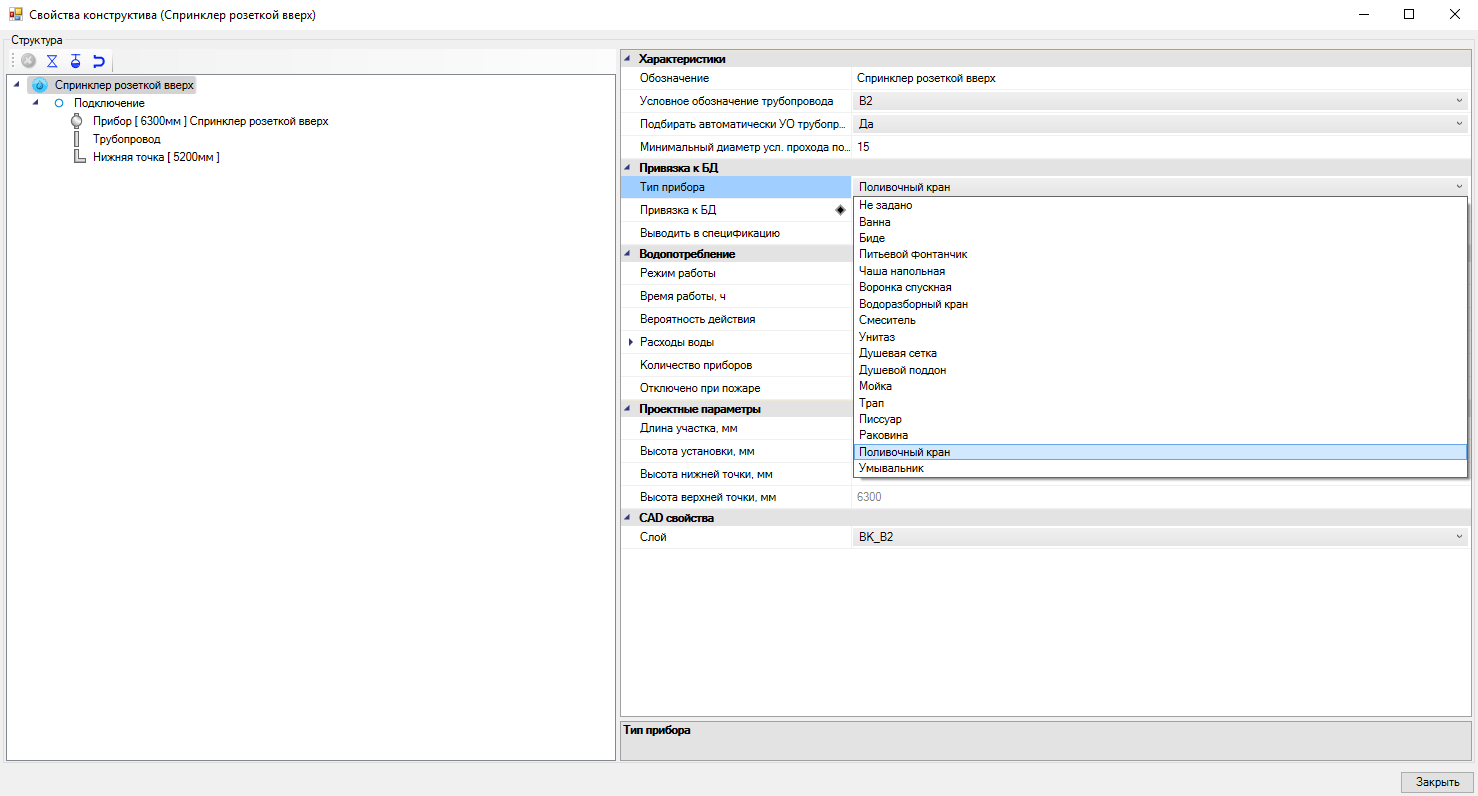Choose Унитаз from the list
This screenshot has width=1478, height=796.
(1160, 337)
